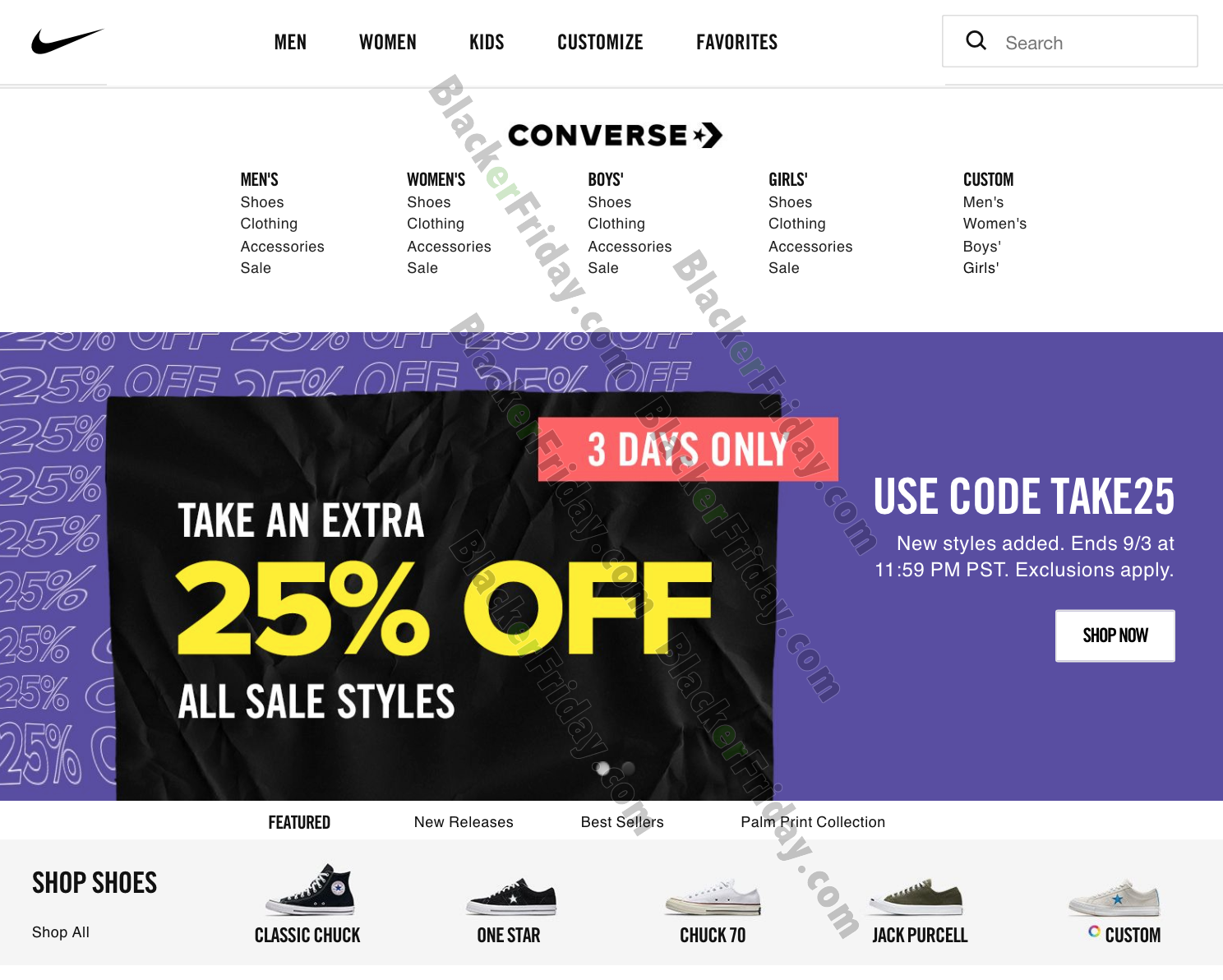Image resolution: width=1223 pixels, height=980 pixels.
Task: Choose the white Chuck 70 shoe image
Action: coord(713,898)
